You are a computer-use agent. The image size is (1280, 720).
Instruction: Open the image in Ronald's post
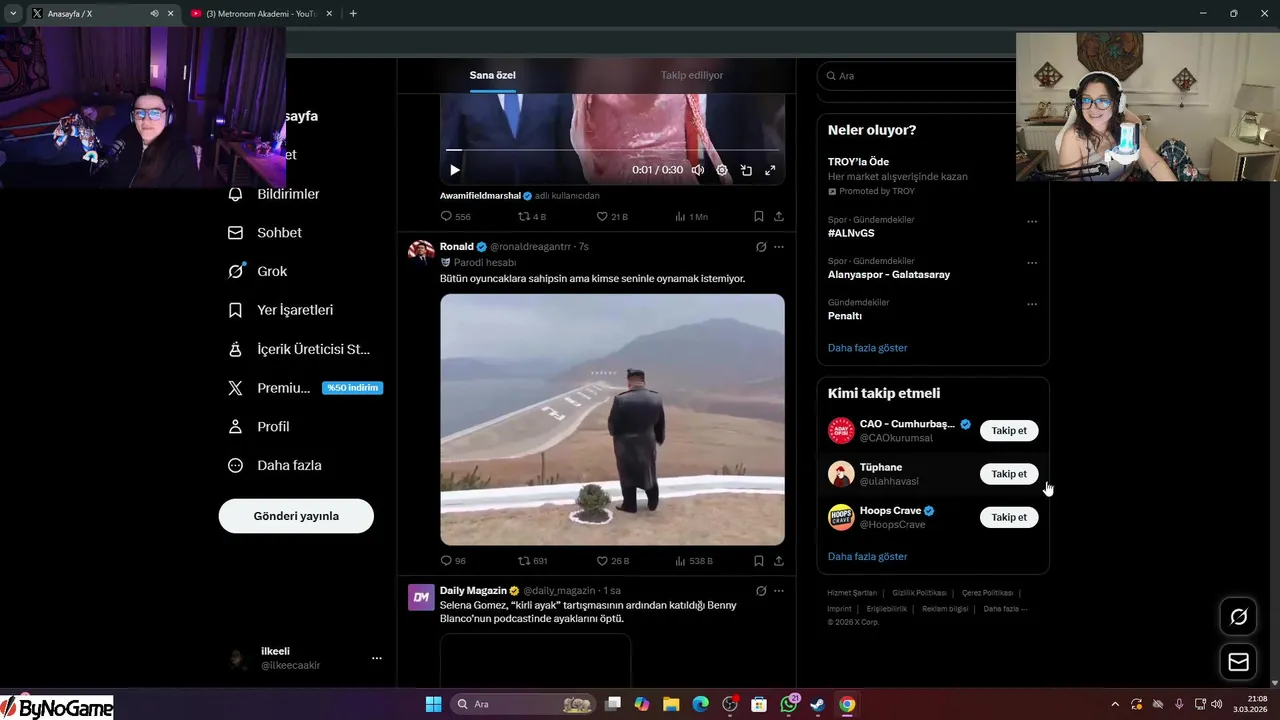tap(612, 419)
